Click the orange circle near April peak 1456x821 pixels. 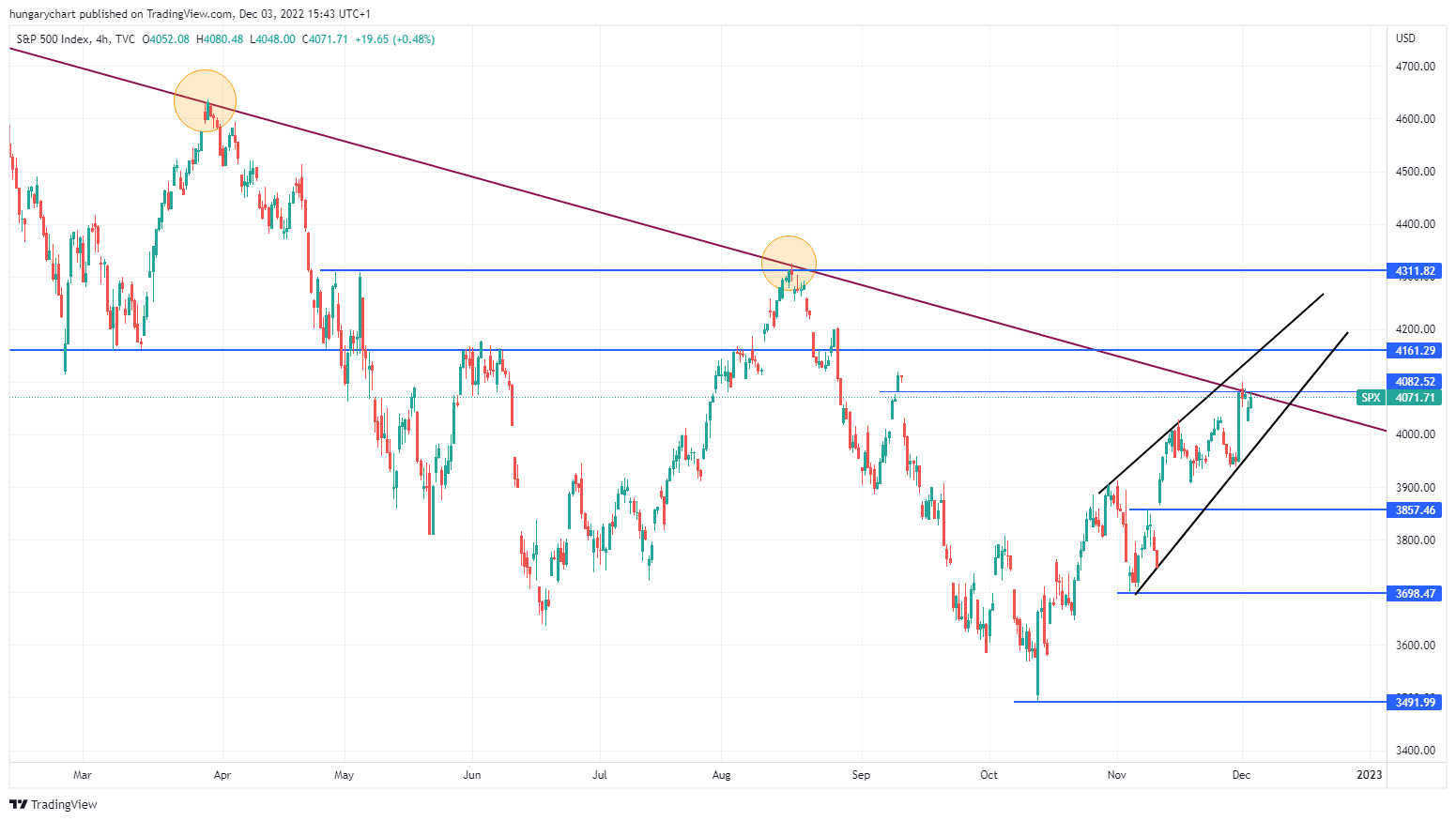coord(205,100)
